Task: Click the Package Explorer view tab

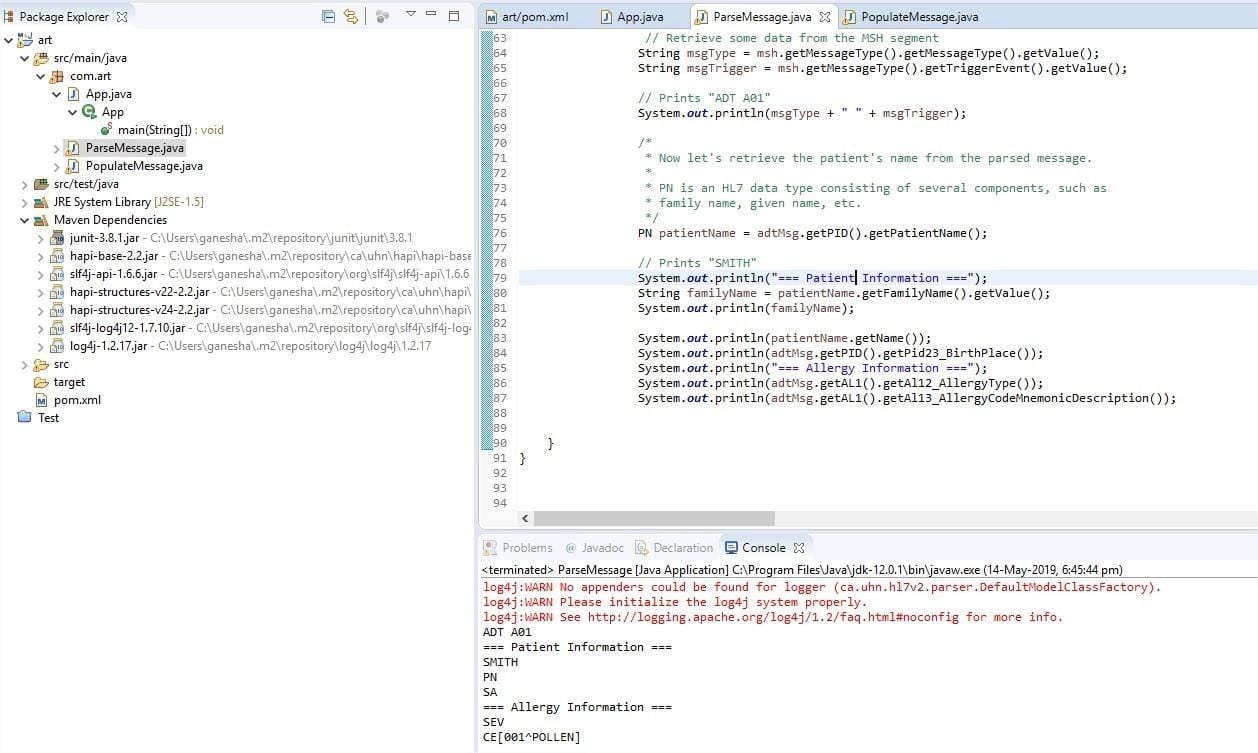Action: coord(64,17)
